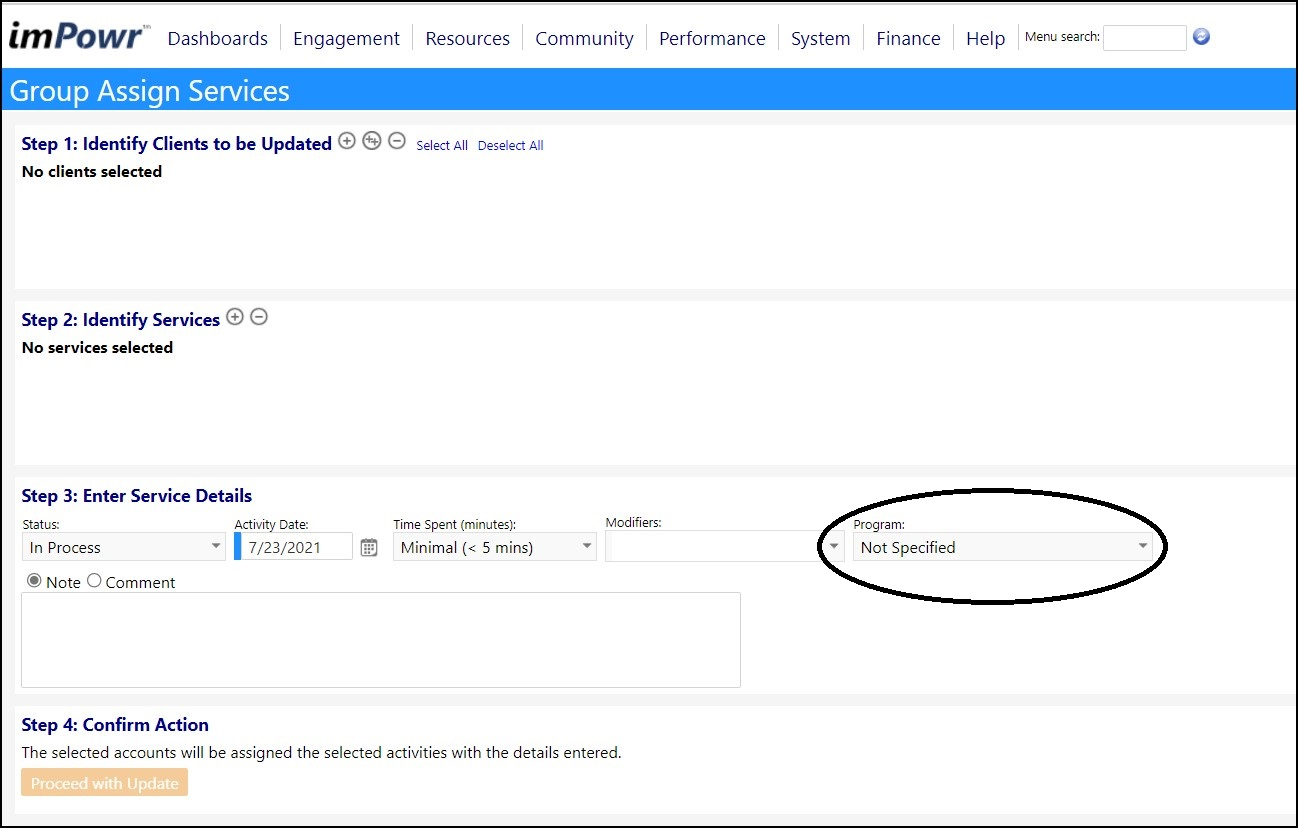The height and width of the screenshot is (828, 1298).
Task: Click the Step 1: Identify Clients heading
Action: [176, 143]
